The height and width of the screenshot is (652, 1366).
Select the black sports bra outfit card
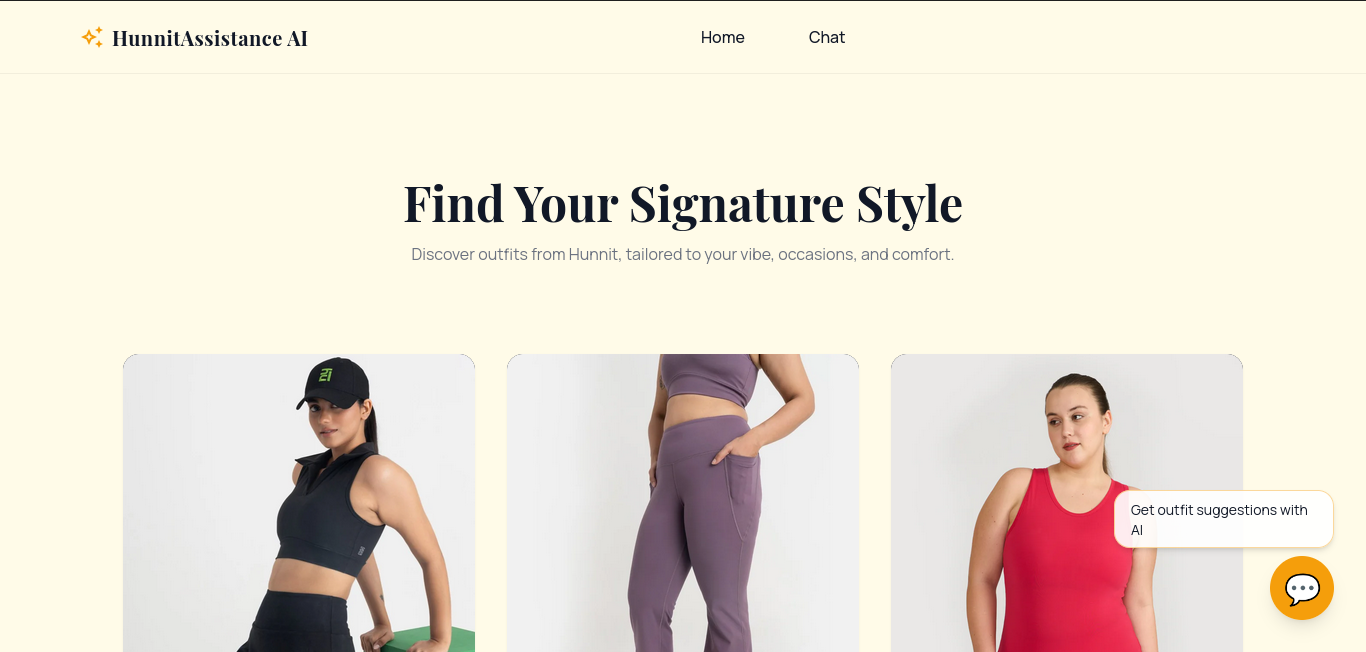[x=299, y=503]
